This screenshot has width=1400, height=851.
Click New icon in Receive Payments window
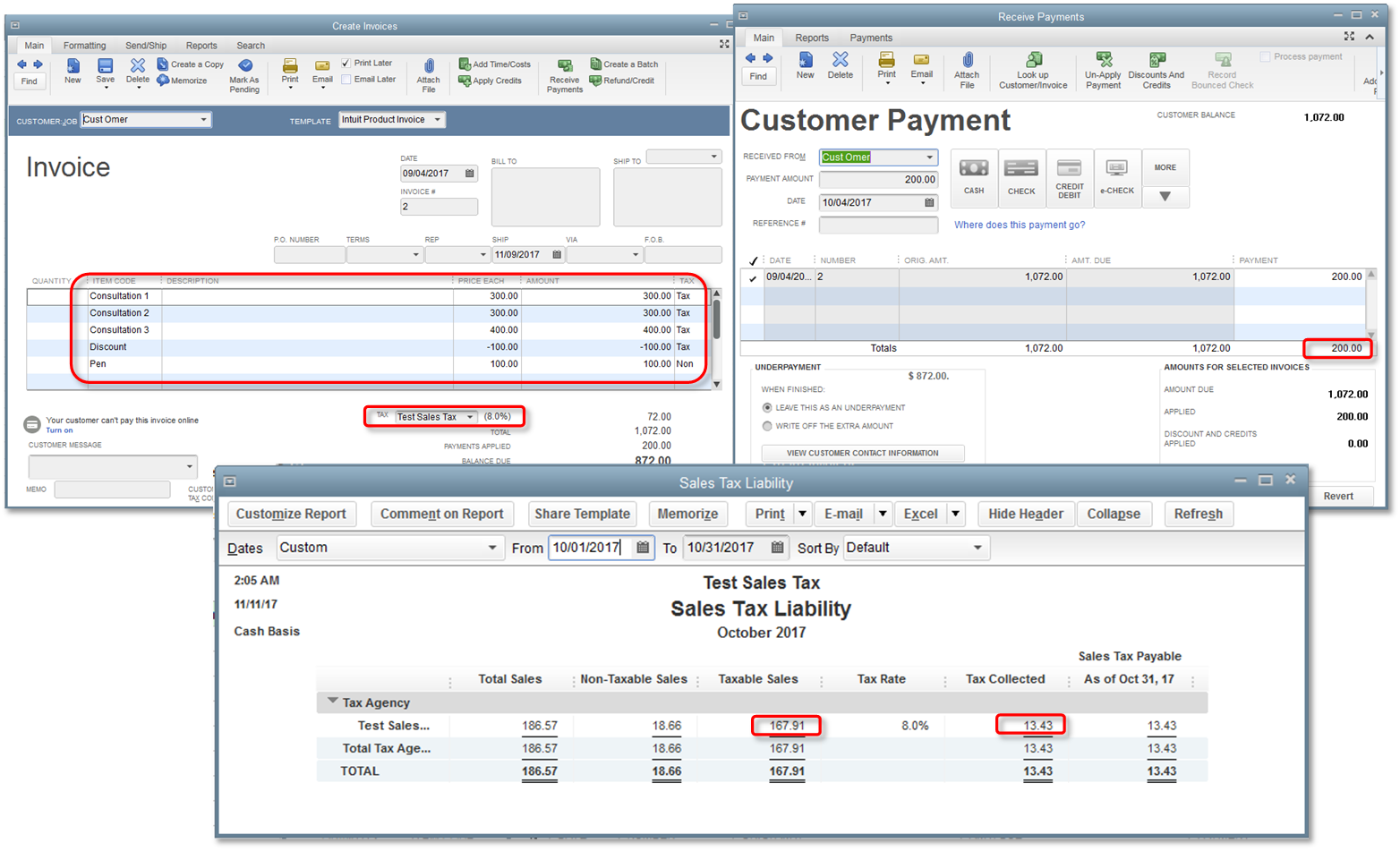(x=806, y=65)
